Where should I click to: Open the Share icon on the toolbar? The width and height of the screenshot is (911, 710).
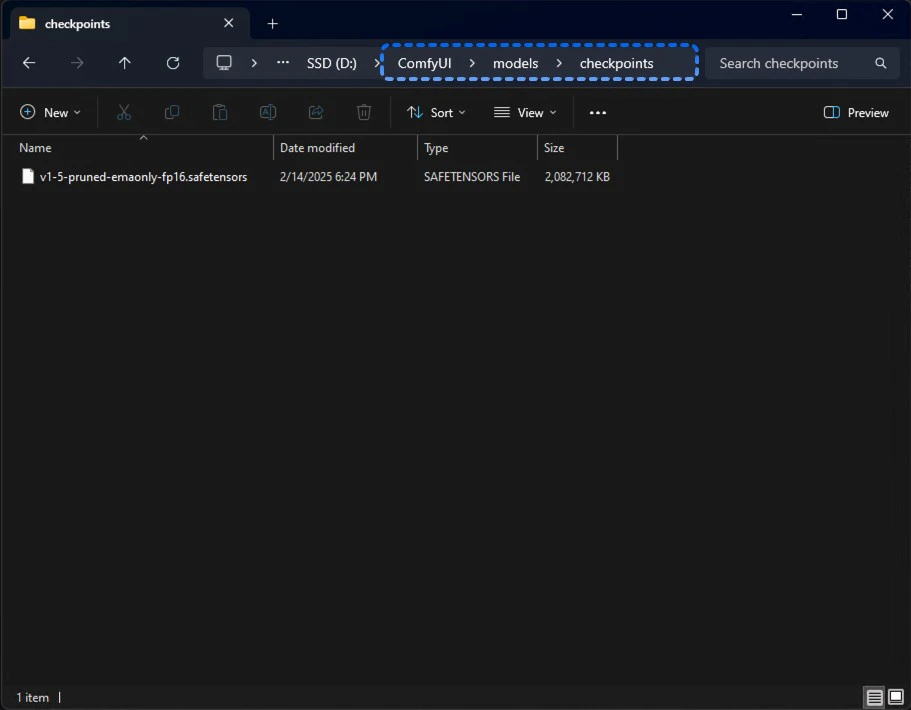coord(315,112)
